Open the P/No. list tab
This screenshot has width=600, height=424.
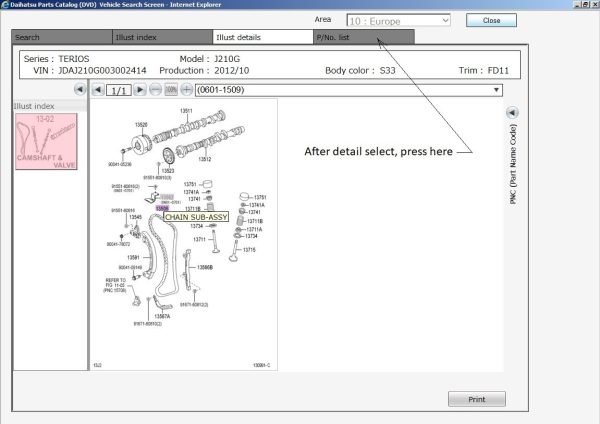364,37
